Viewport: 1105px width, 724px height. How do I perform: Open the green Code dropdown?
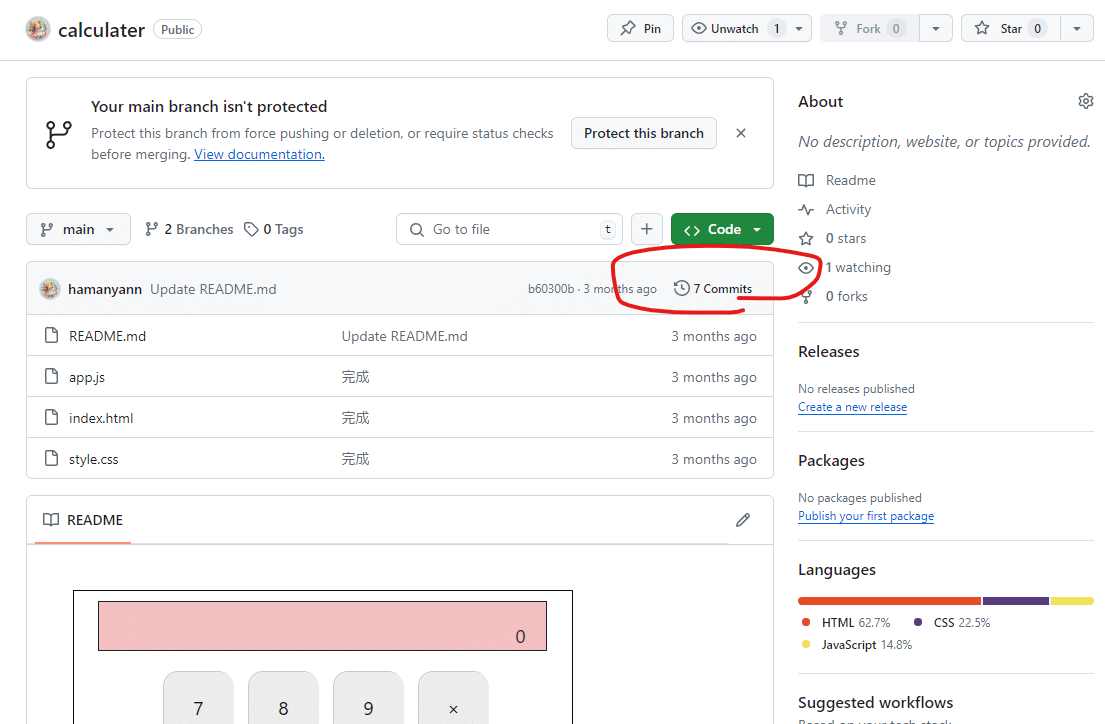pos(722,229)
